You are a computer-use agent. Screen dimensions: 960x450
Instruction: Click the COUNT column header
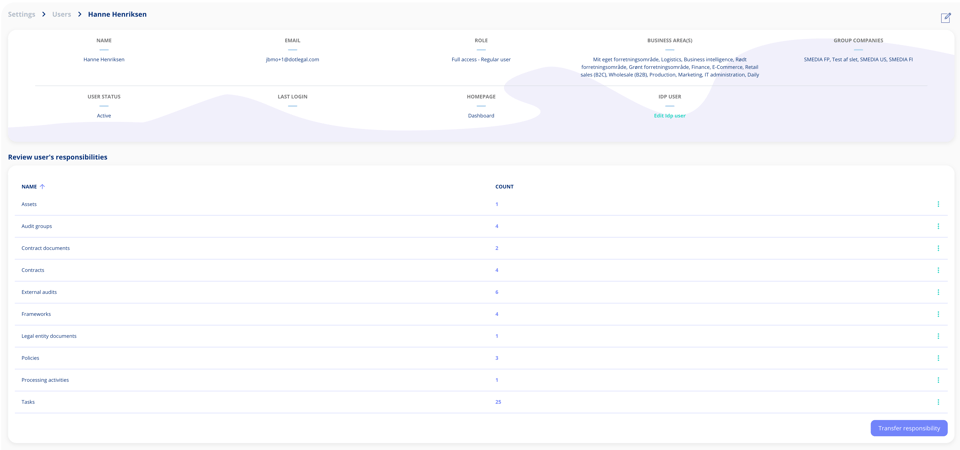pos(504,187)
